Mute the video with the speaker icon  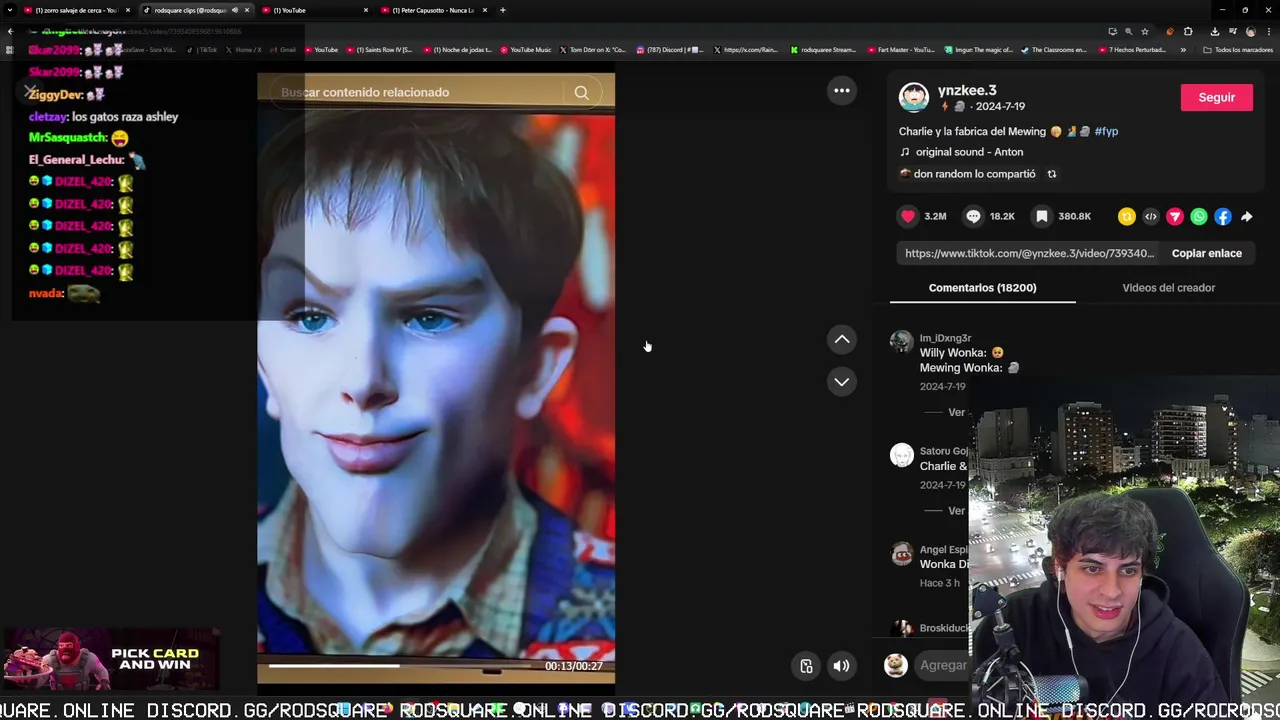coord(842,666)
